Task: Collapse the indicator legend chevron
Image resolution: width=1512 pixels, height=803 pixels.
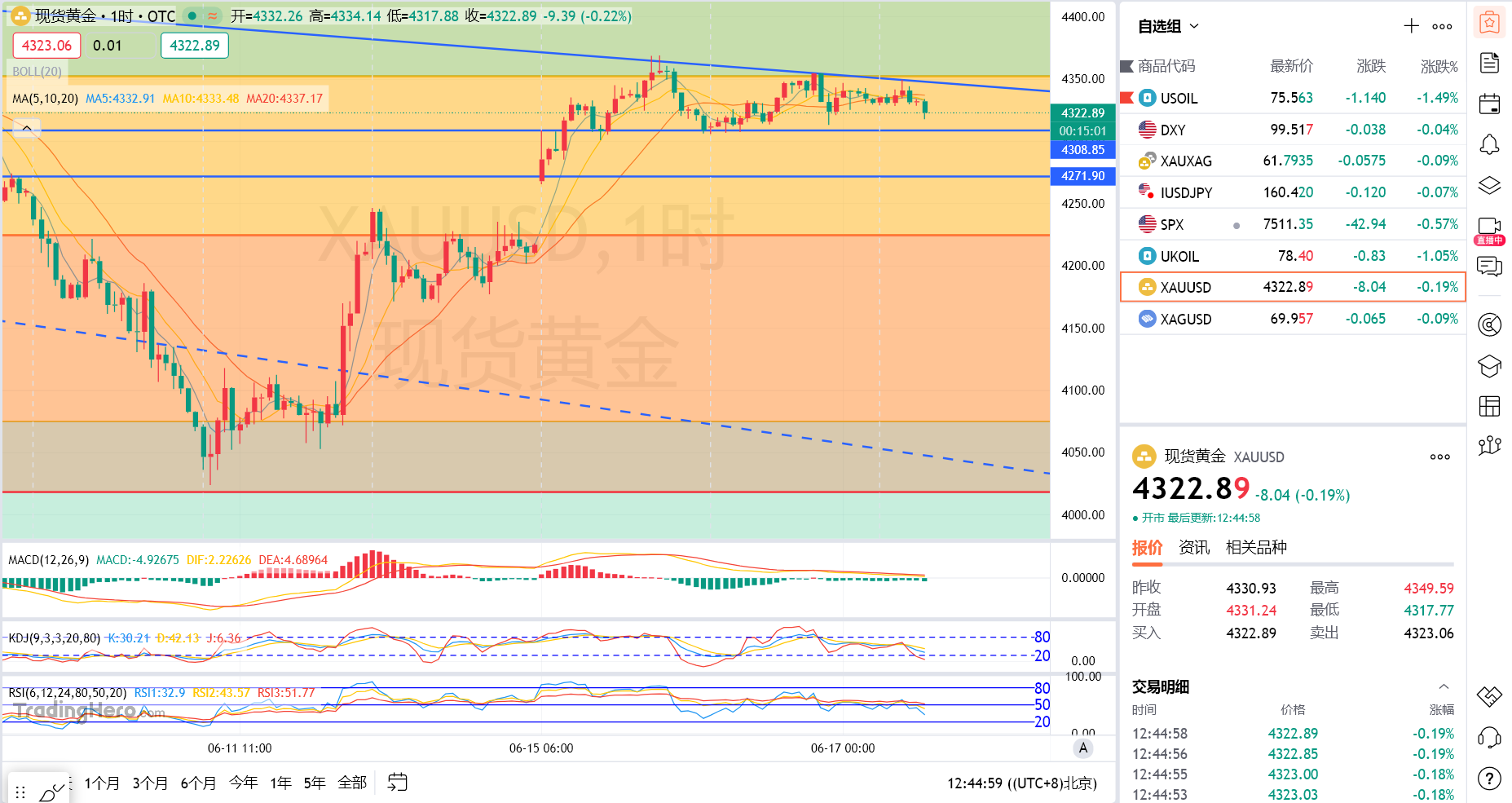Action: pos(27,128)
